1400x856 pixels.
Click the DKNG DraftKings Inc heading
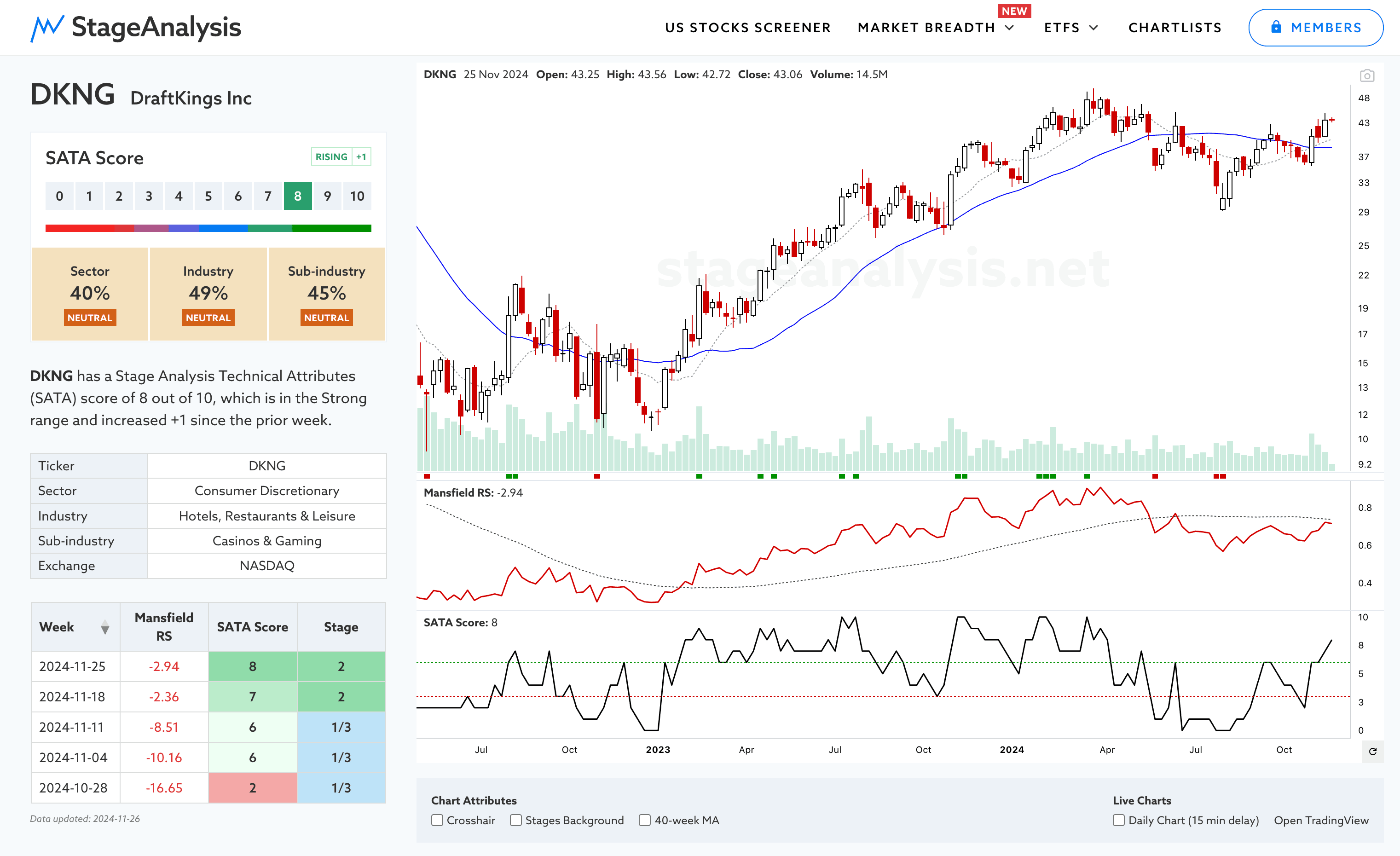coord(141,95)
